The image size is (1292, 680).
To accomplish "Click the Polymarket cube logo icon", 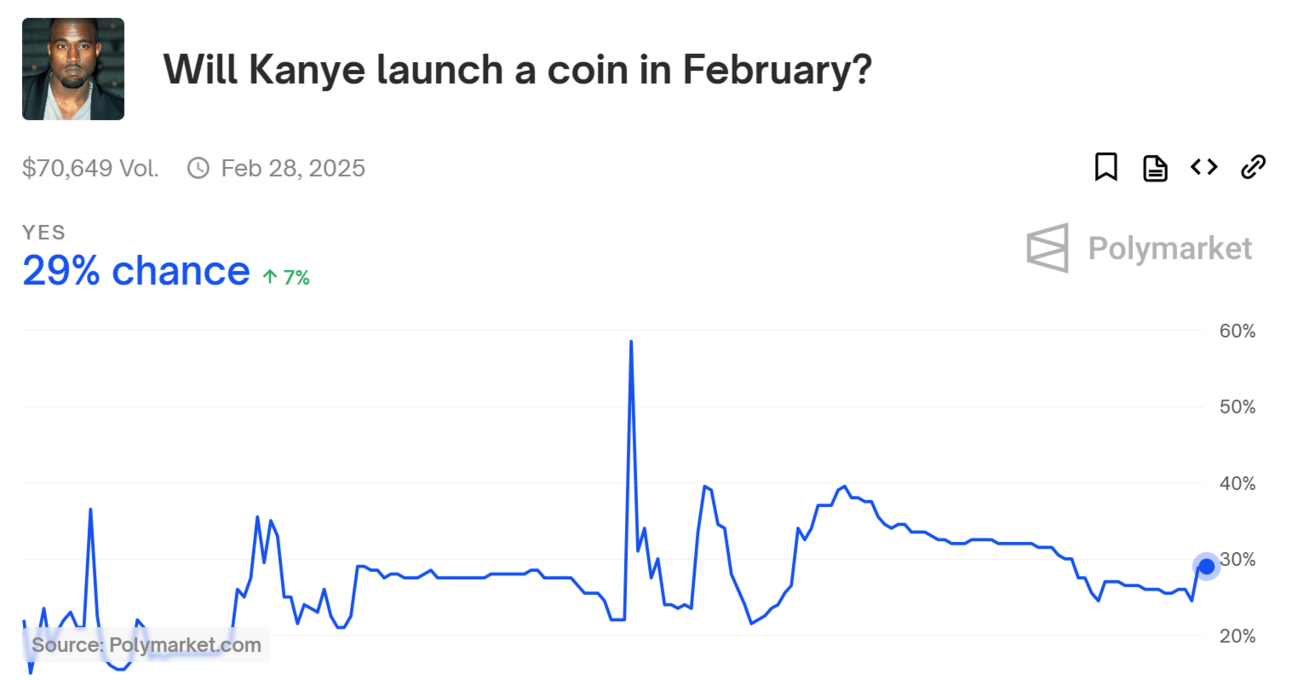I will point(1047,247).
